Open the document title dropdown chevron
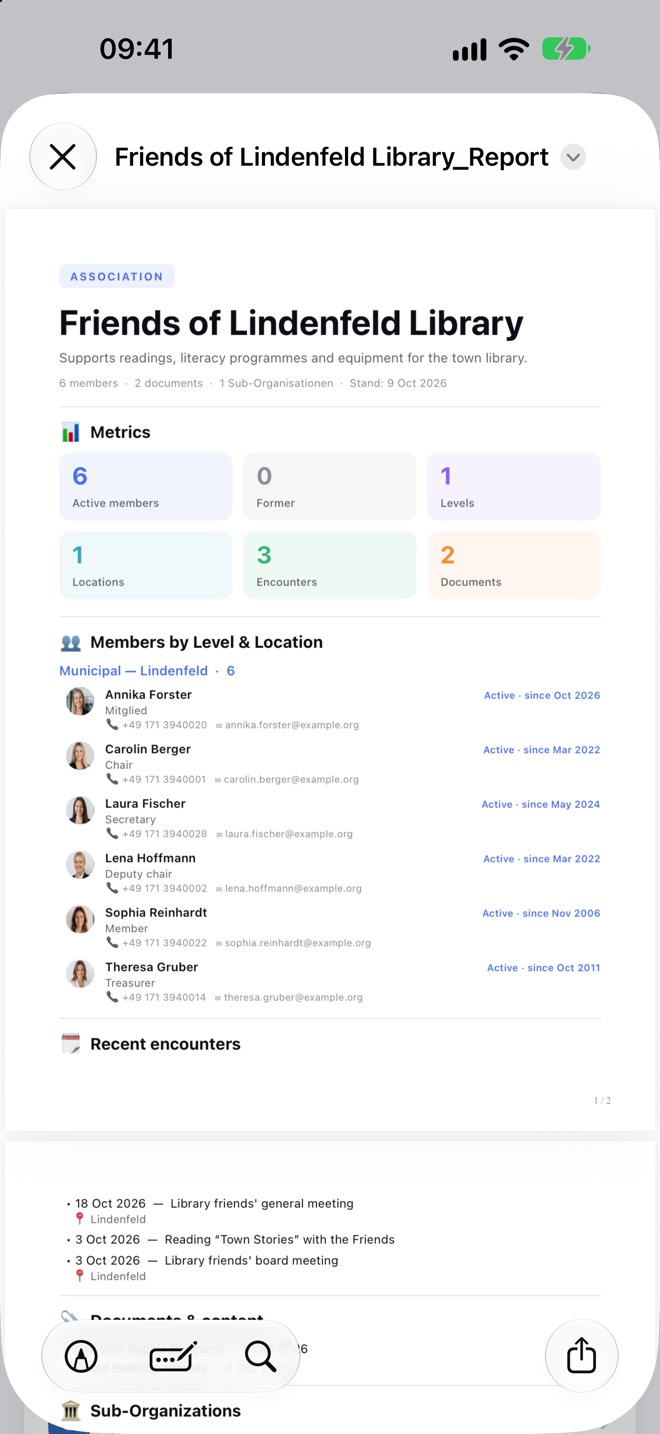The height and width of the screenshot is (1434, 660). [x=573, y=157]
